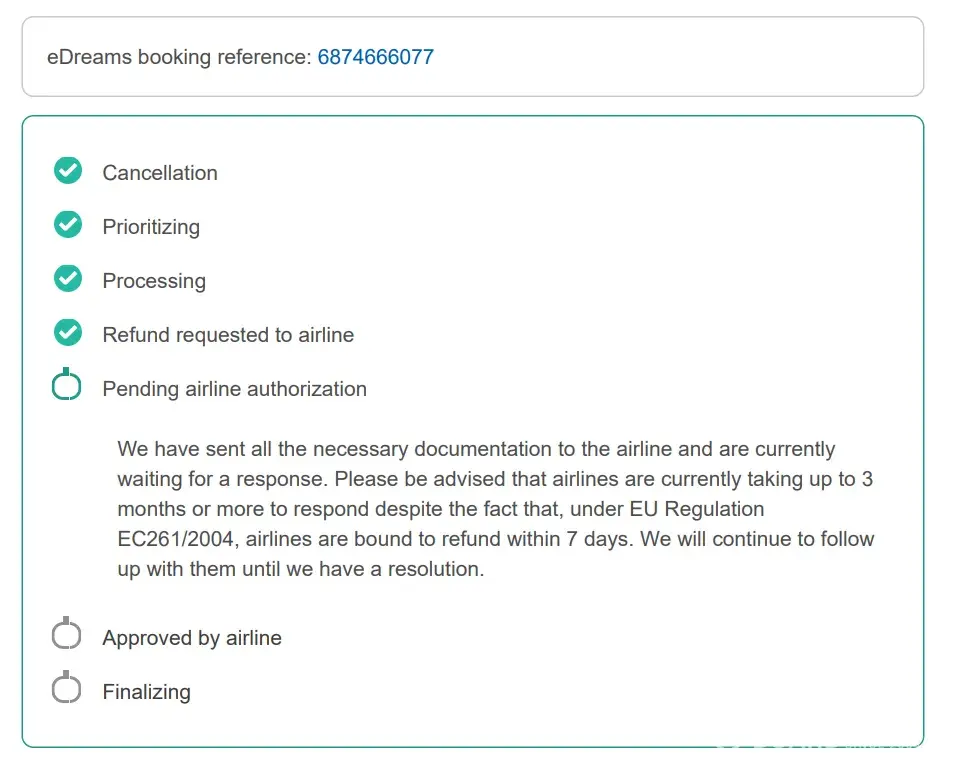Click the Approved by airline step label
The image size is (972, 771).
(x=192, y=638)
